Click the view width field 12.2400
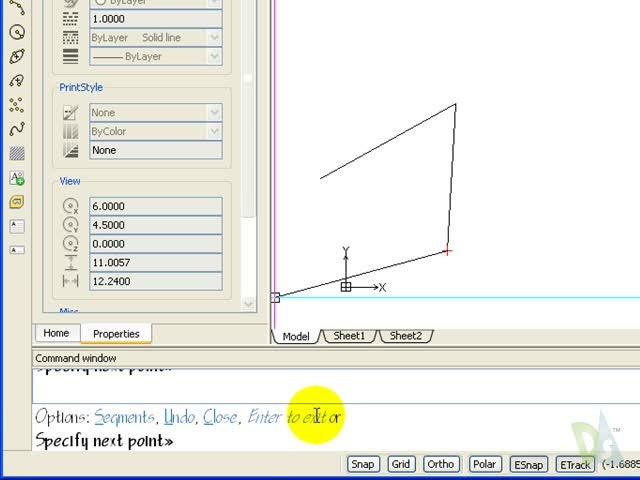The image size is (640, 480). tap(156, 281)
